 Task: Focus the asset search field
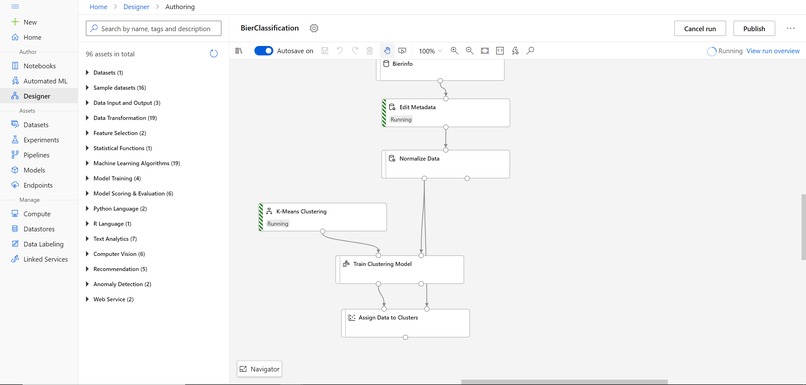[x=154, y=29]
